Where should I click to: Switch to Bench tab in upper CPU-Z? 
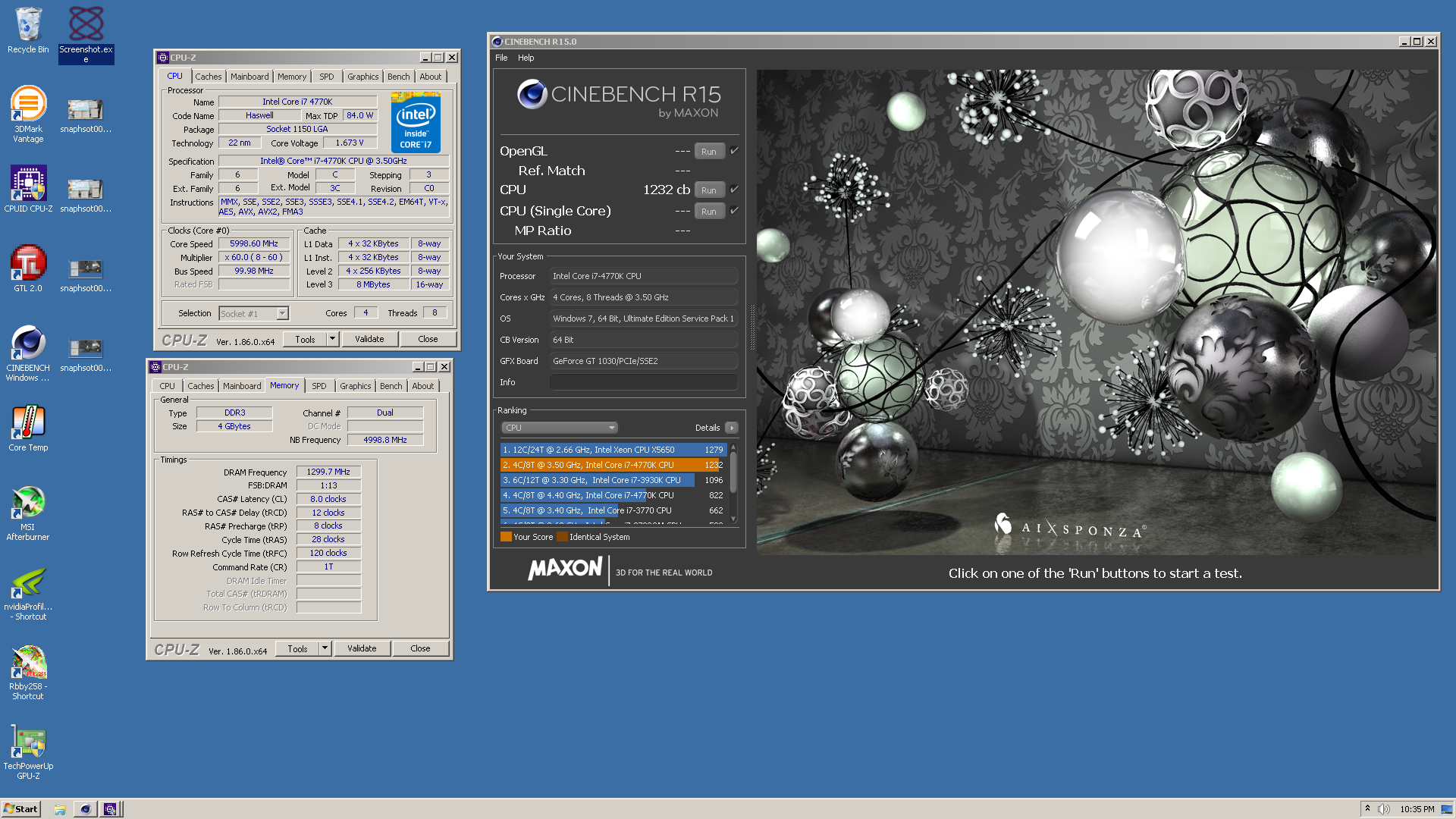tap(398, 77)
